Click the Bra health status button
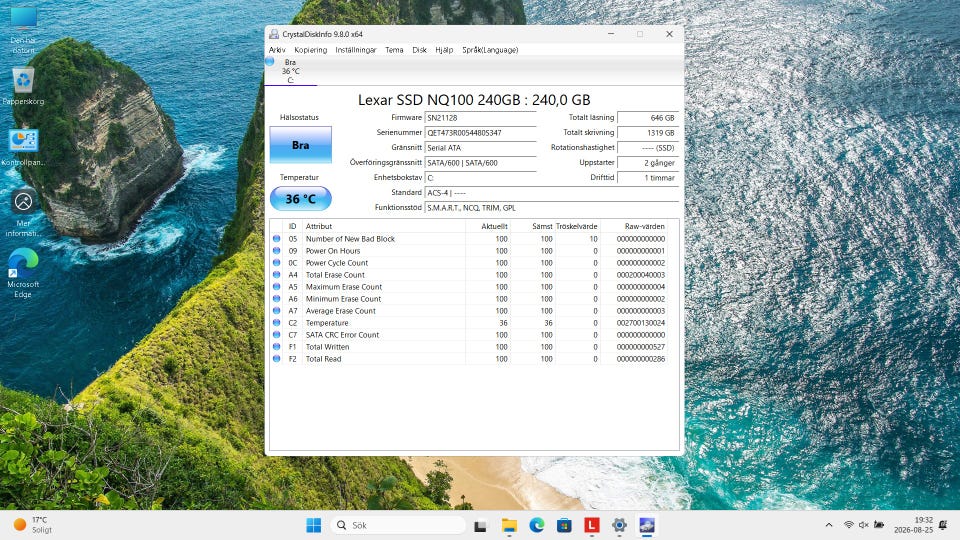 (x=301, y=145)
